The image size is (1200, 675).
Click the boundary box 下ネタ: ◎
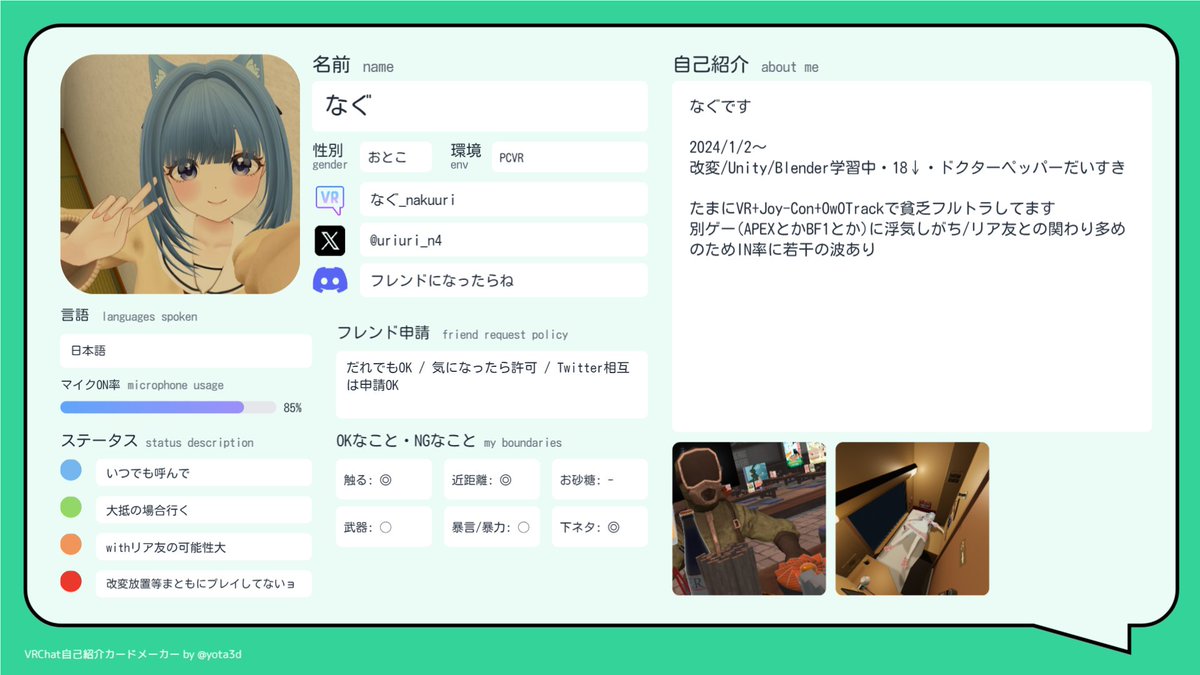pyautogui.click(x=600, y=527)
